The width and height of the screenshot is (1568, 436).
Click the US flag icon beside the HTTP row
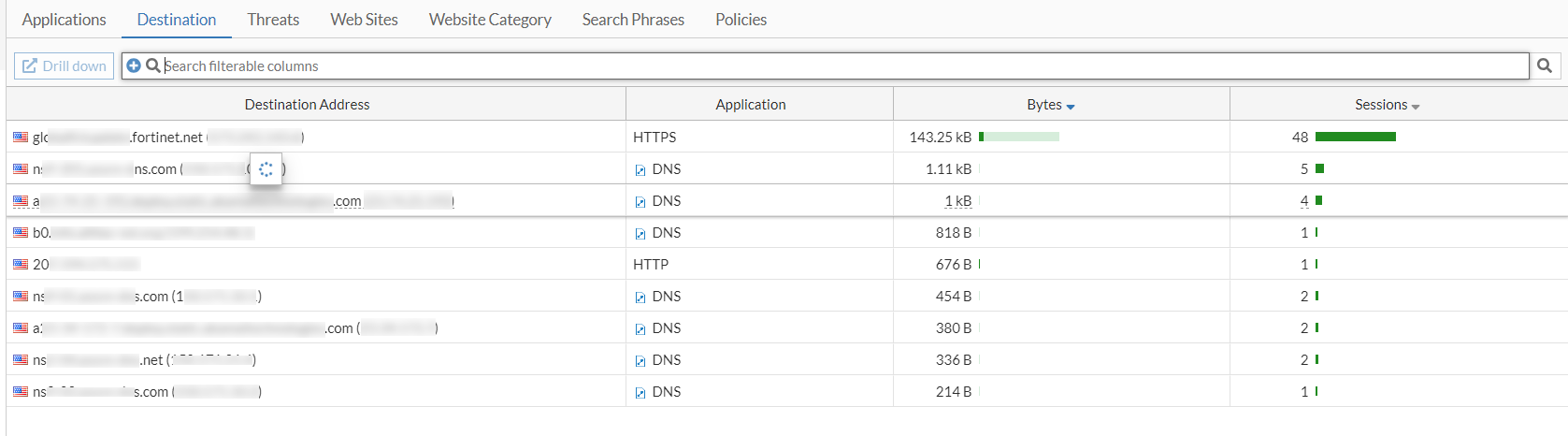21,265
